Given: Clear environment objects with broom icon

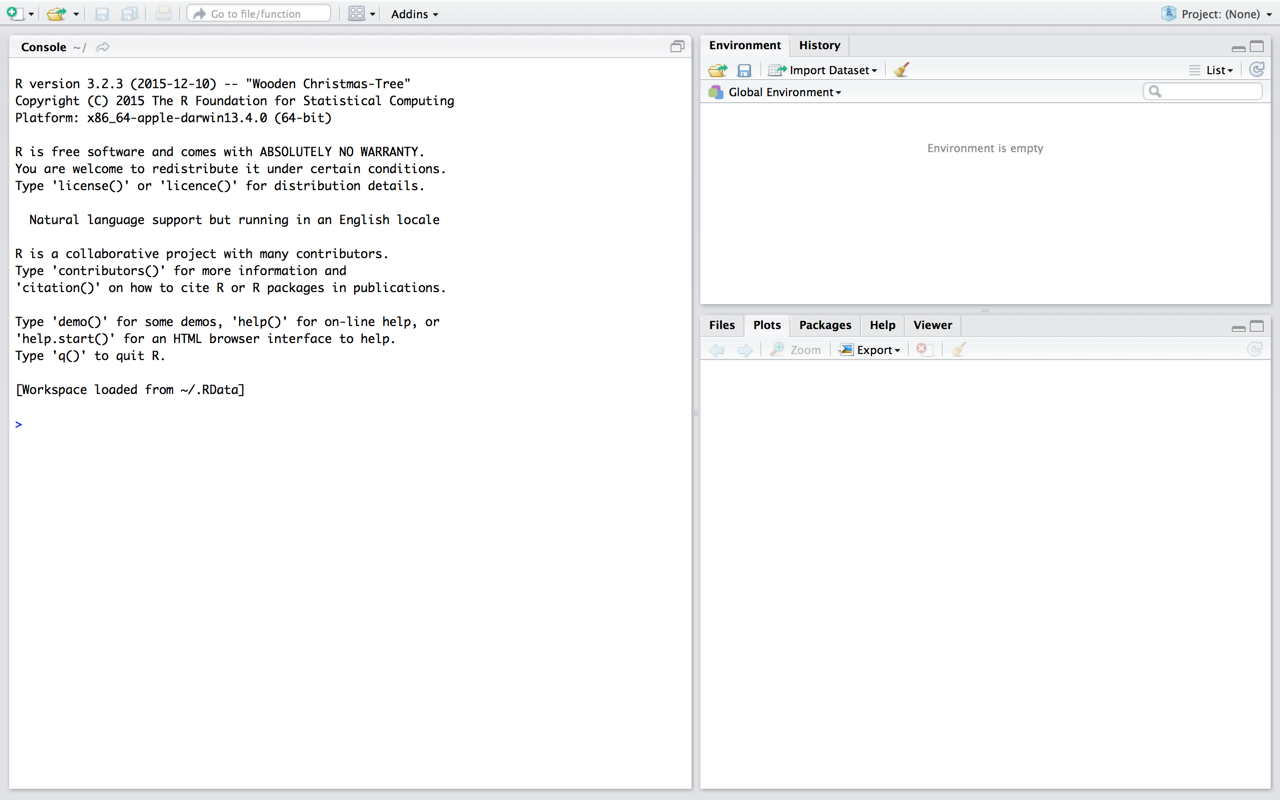Looking at the screenshot, I should [x=901, y=70].
